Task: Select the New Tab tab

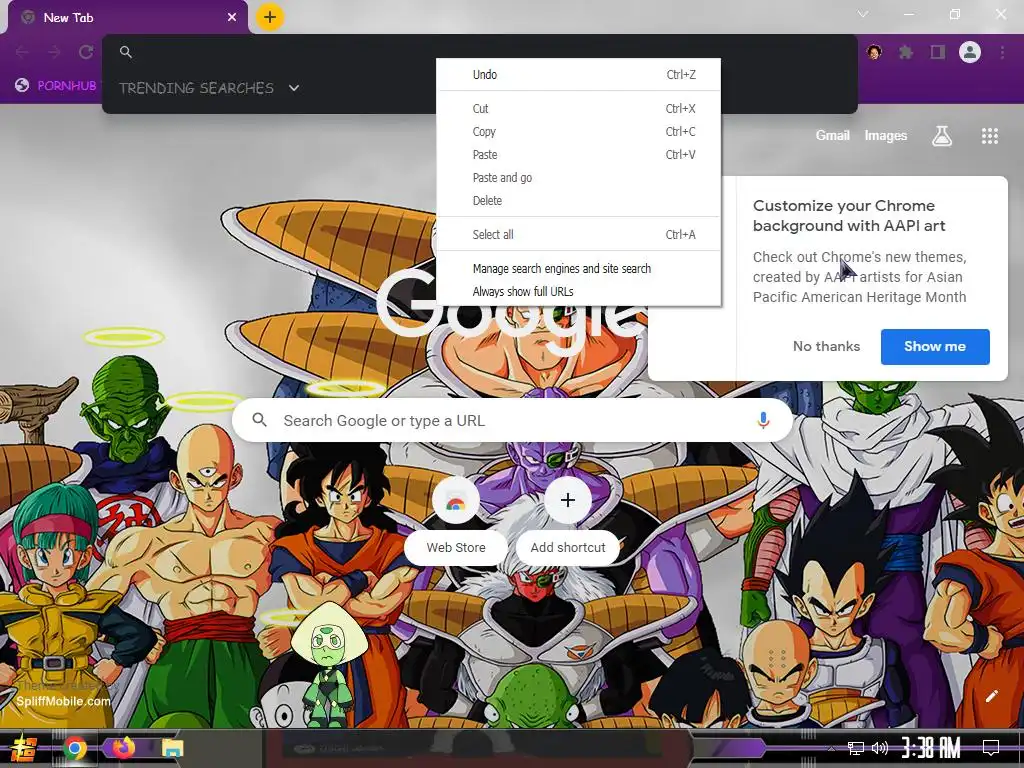Action: click(127, 18)
